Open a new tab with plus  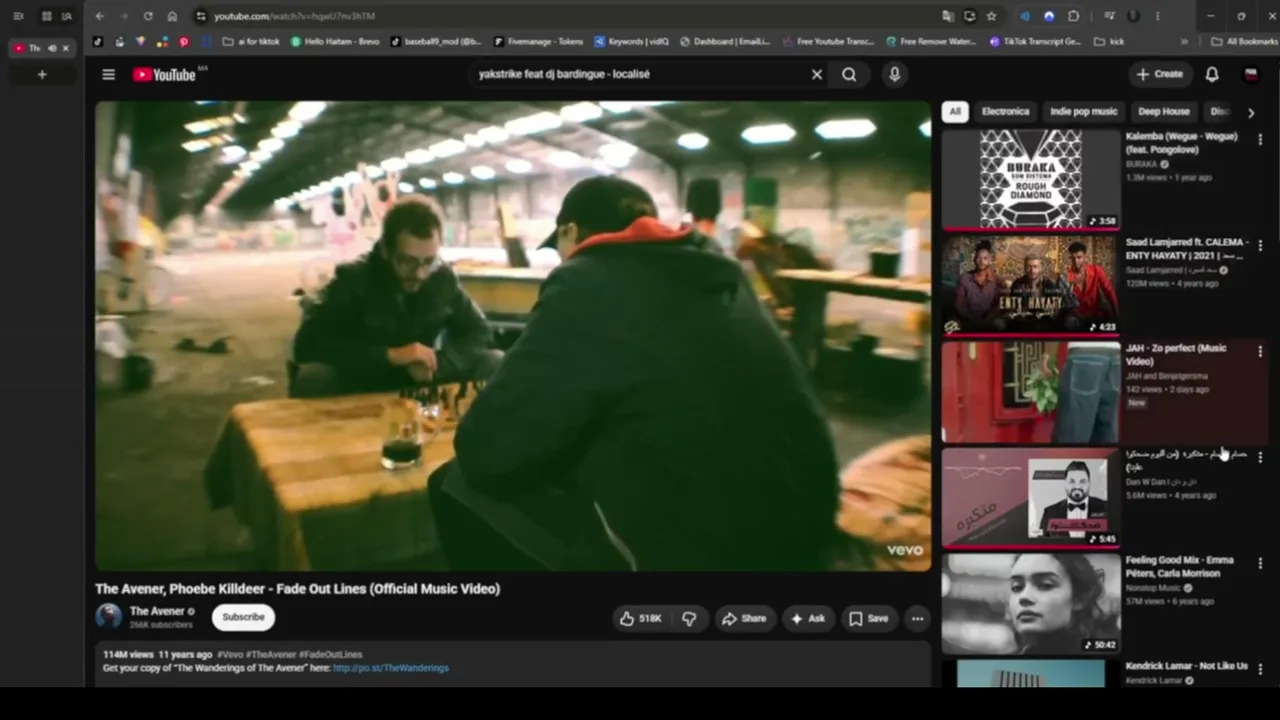point(42,74)
